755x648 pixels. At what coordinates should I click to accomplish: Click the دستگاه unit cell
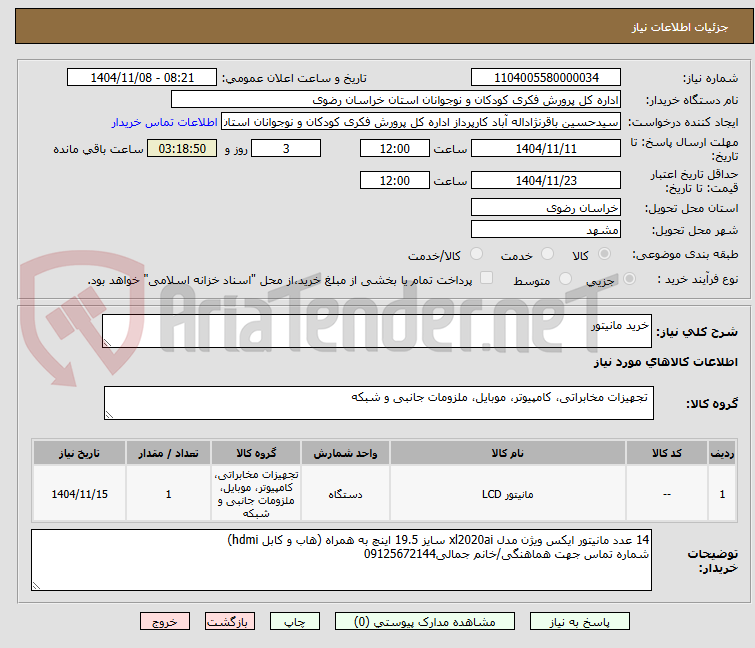pos(345,494)
